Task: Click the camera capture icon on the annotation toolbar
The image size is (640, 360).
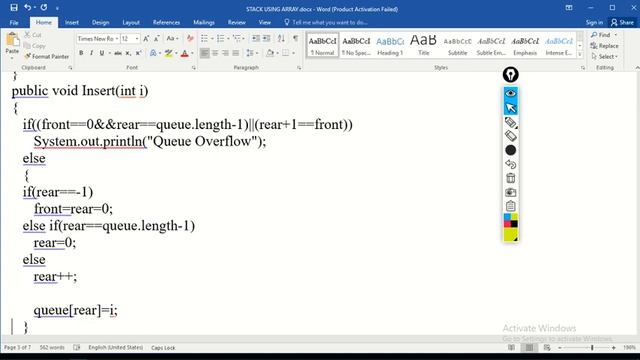Action: [x=511, y=192]
